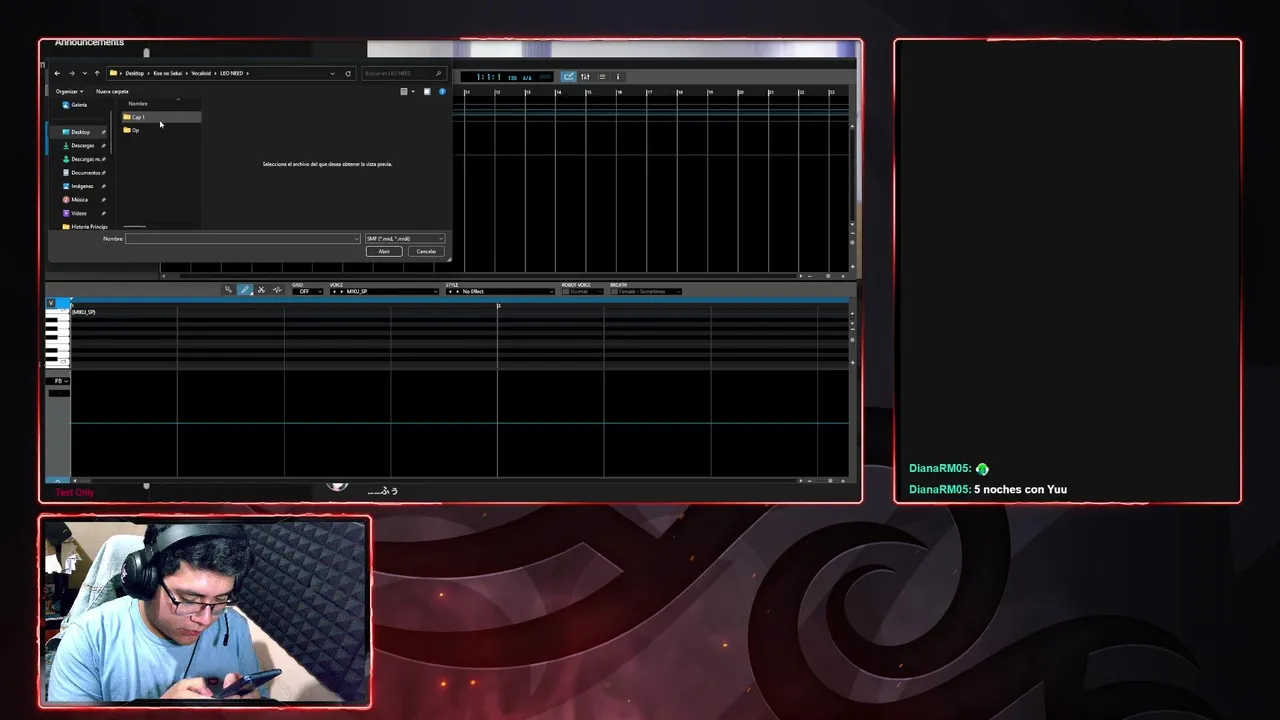Sort files by Nombre column
This screenshot has height=720, width=1280.
[x=138, y=104]
